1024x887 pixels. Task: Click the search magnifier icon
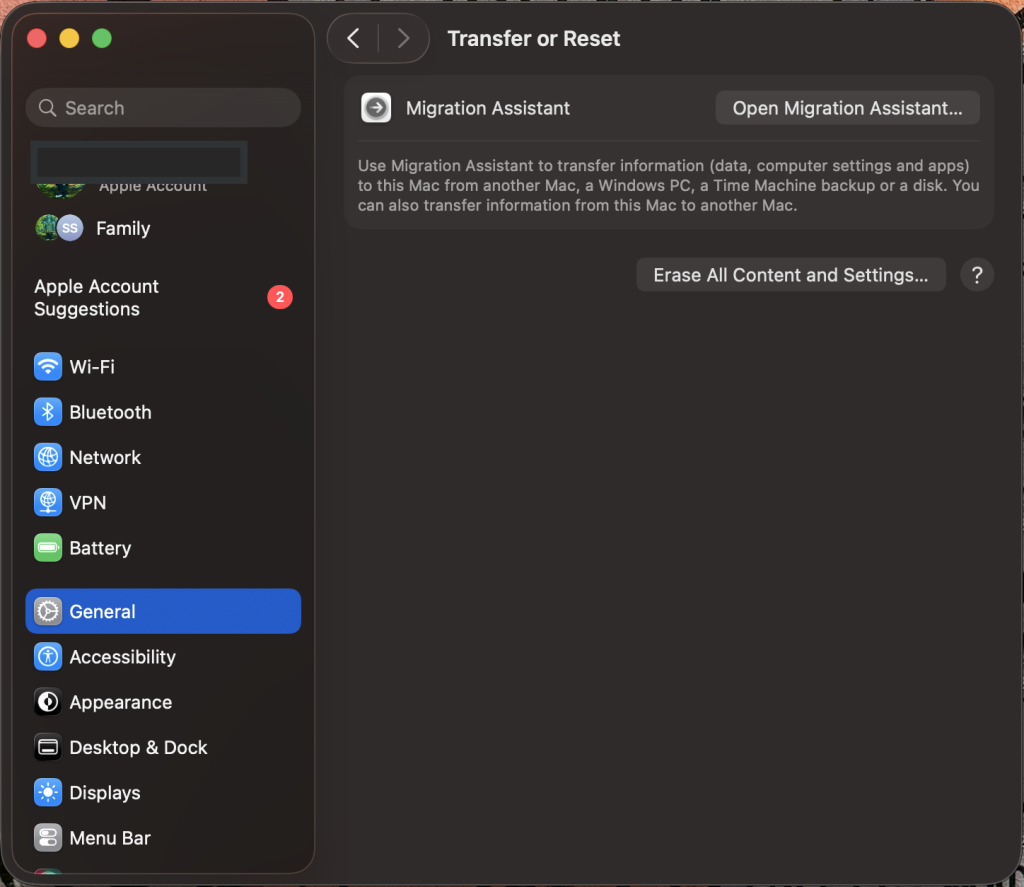pos(47,108)
